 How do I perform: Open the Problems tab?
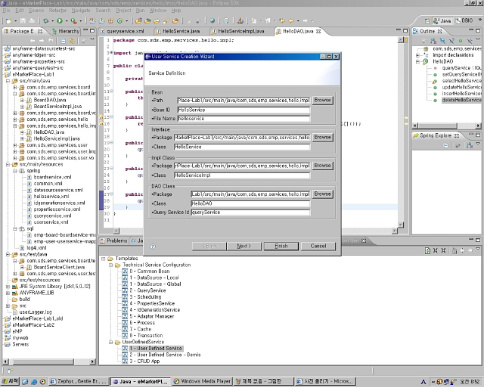[114, 241]
